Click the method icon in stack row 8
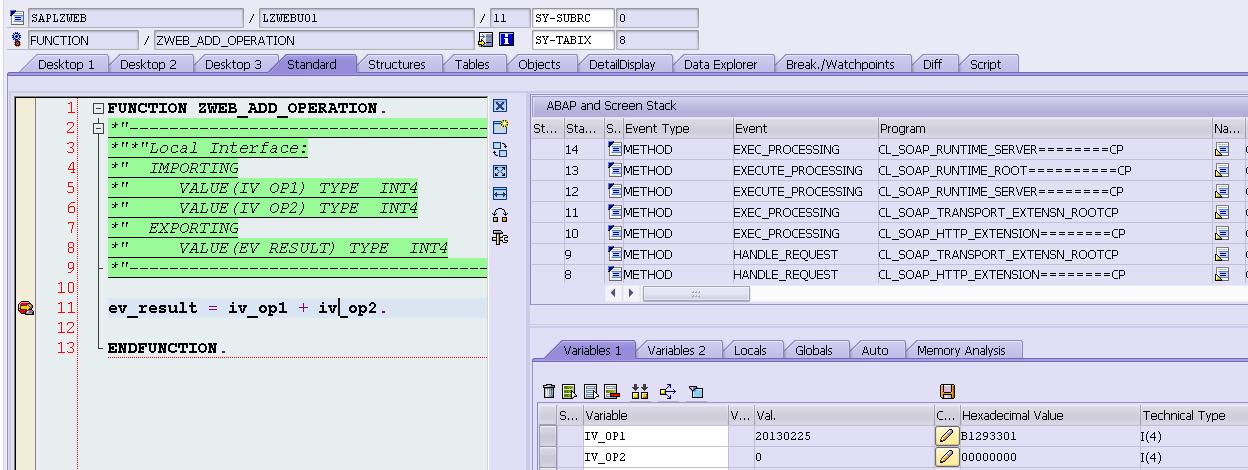This screenshot has height=470, width=1248. [x=614, y=274]
